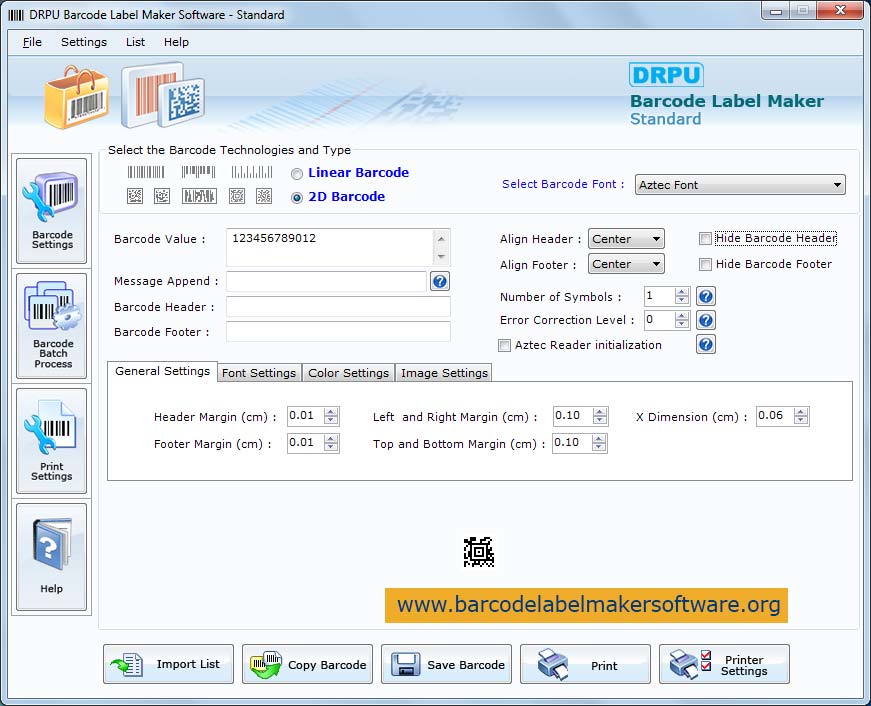This screenshot has height=706, width=871.
Task: Open the List menu
Action: (x=135, y=42)
